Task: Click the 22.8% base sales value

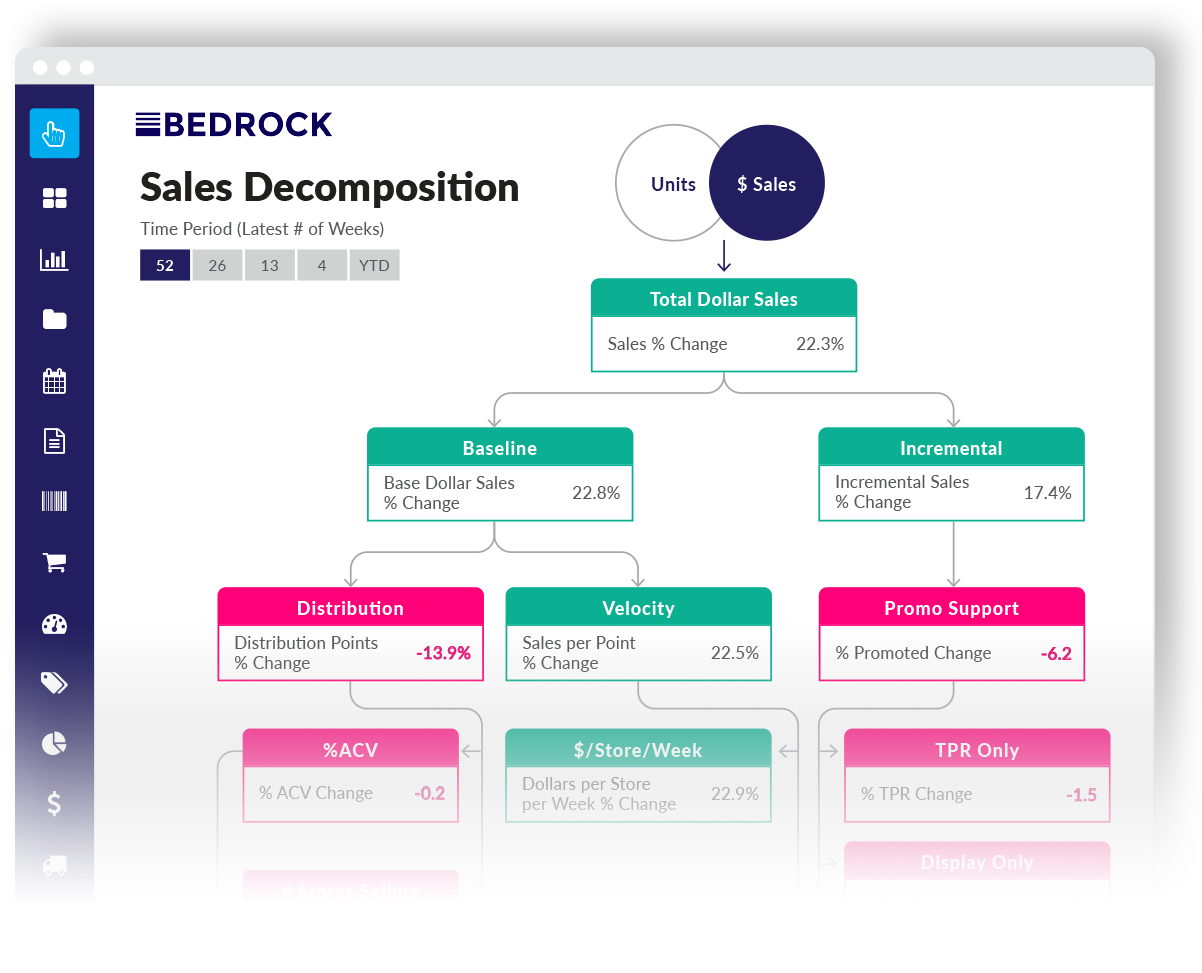Action: click(596, 493)
